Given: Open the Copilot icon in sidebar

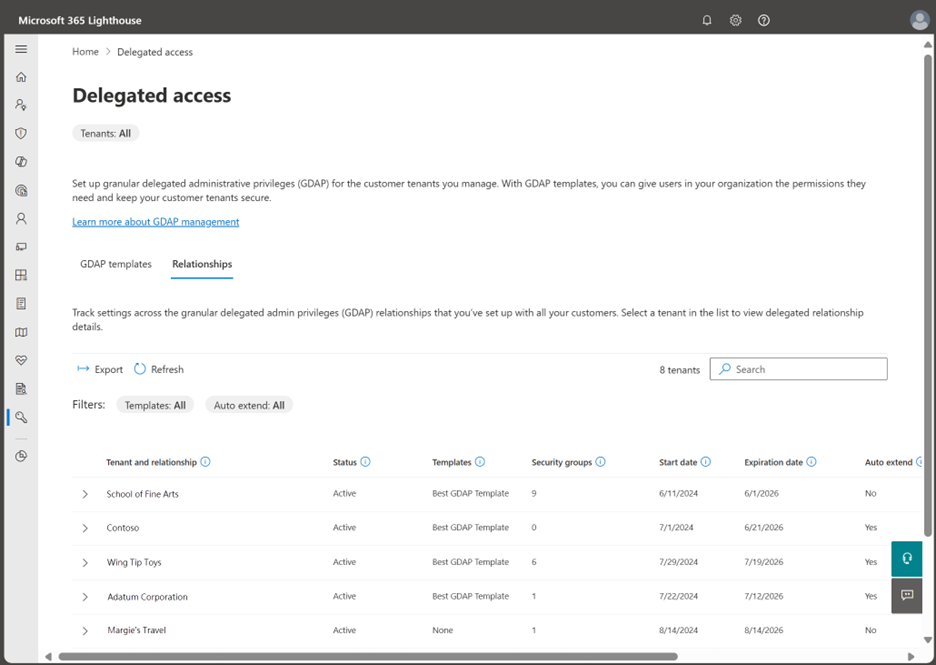Looking at the screenshot, I should (x=21, y=162).
